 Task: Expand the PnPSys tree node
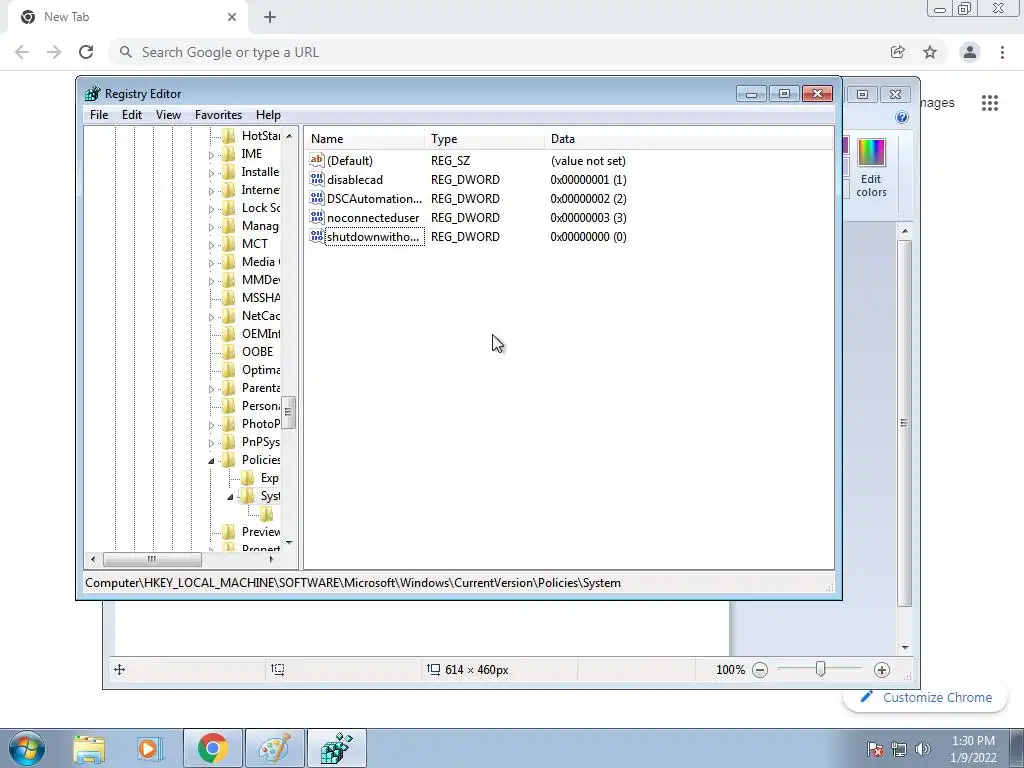[x=211, y=443]
